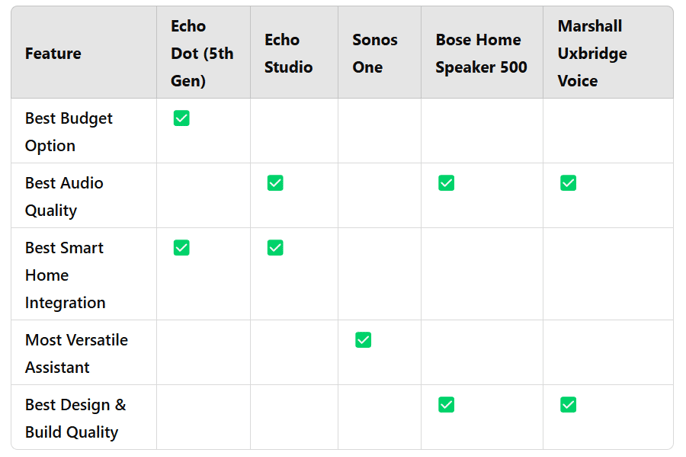Click Marshall Uxbridge Best Audio Quality checkmark
Viewport: 686px width, 457px height.
pyautogui.click(x=568, y=183)
